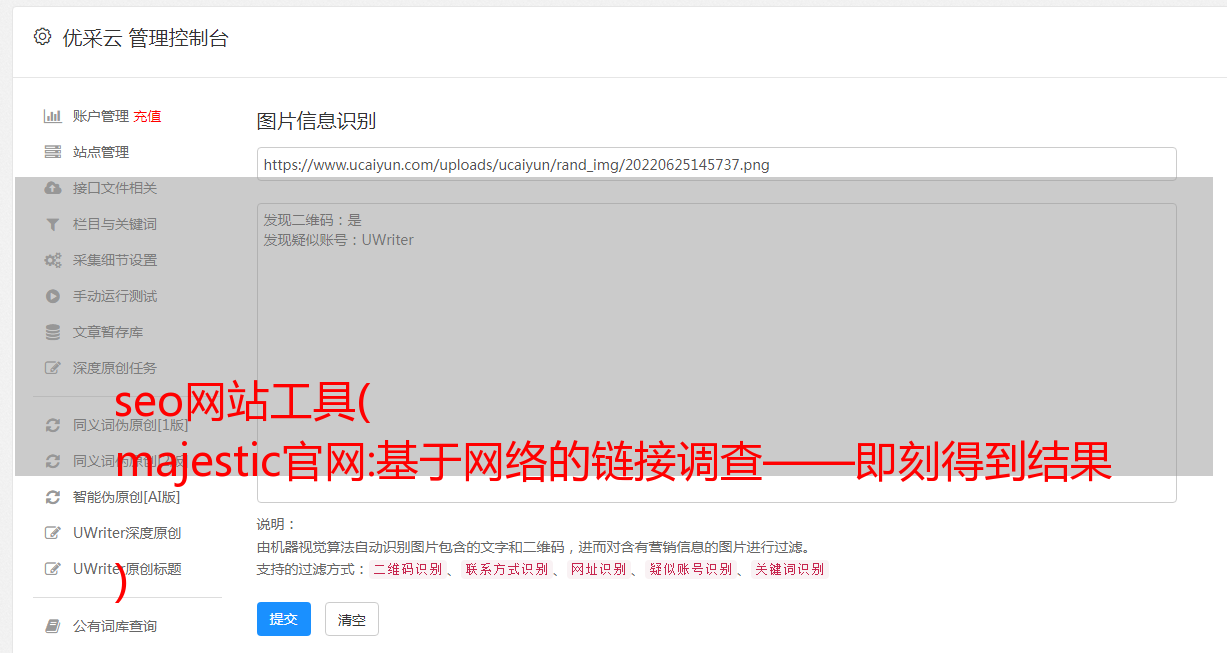The height and width of the screenshot is (653, 1227).
Task: Click the server icon for 站点管理
Action: [x=53, y=152]
